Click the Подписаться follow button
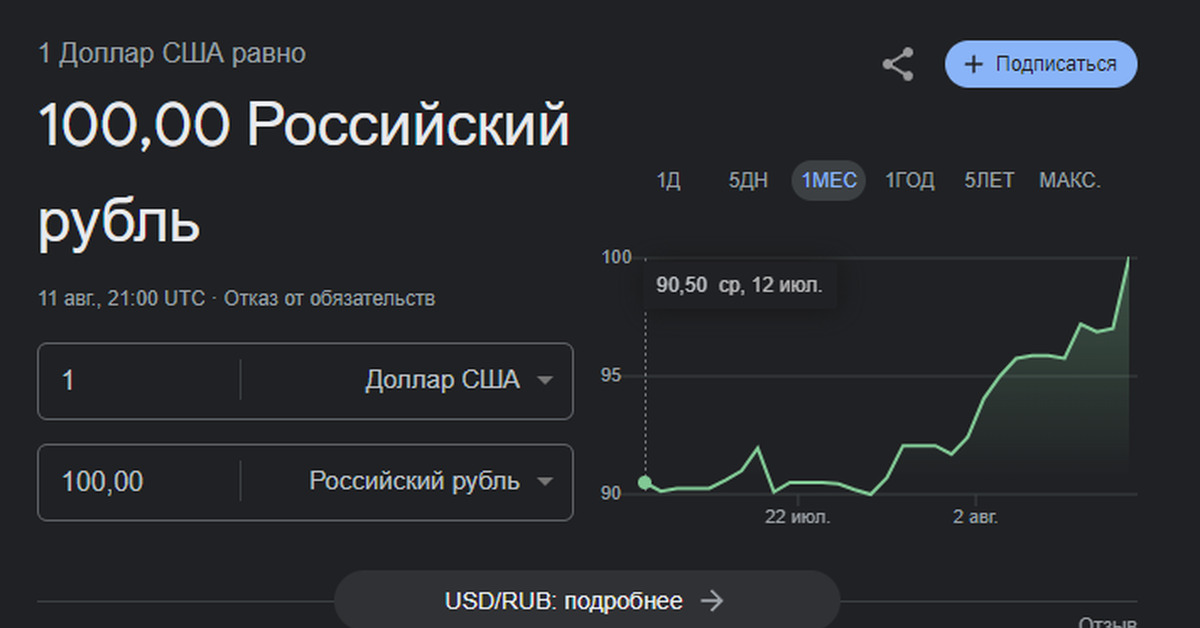The width and height of the screenshot is (1200, 628). 1041,65
